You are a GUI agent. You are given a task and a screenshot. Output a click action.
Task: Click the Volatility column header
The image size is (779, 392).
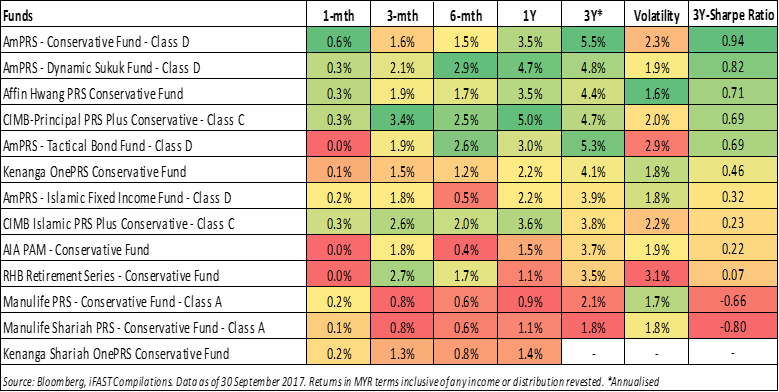click(656, 16)
